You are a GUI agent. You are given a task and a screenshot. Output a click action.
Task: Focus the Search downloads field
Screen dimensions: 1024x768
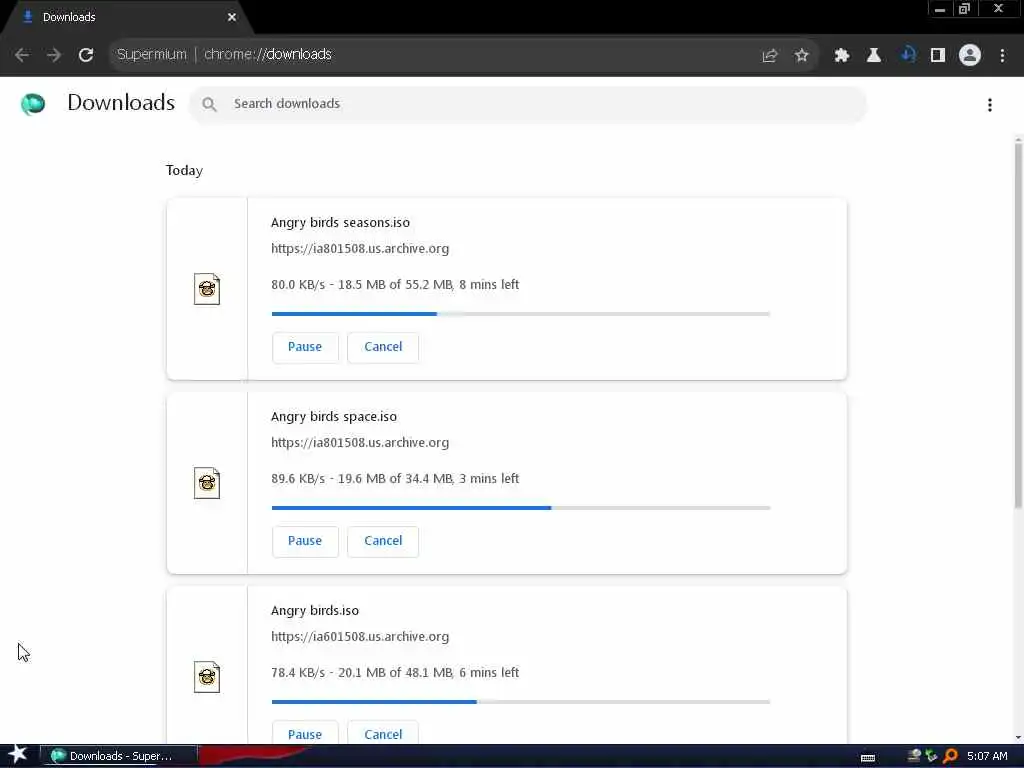click(x=528, y=104)
